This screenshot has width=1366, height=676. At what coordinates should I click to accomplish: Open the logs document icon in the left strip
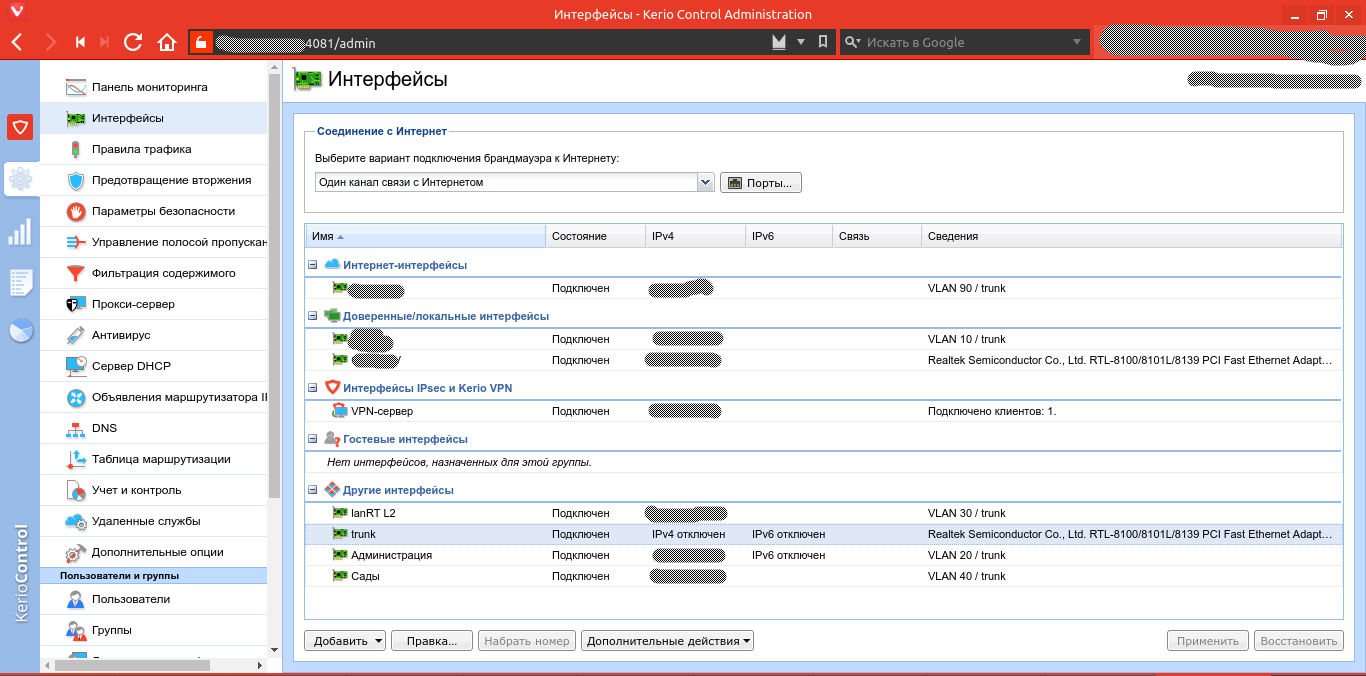click(20, 282)
